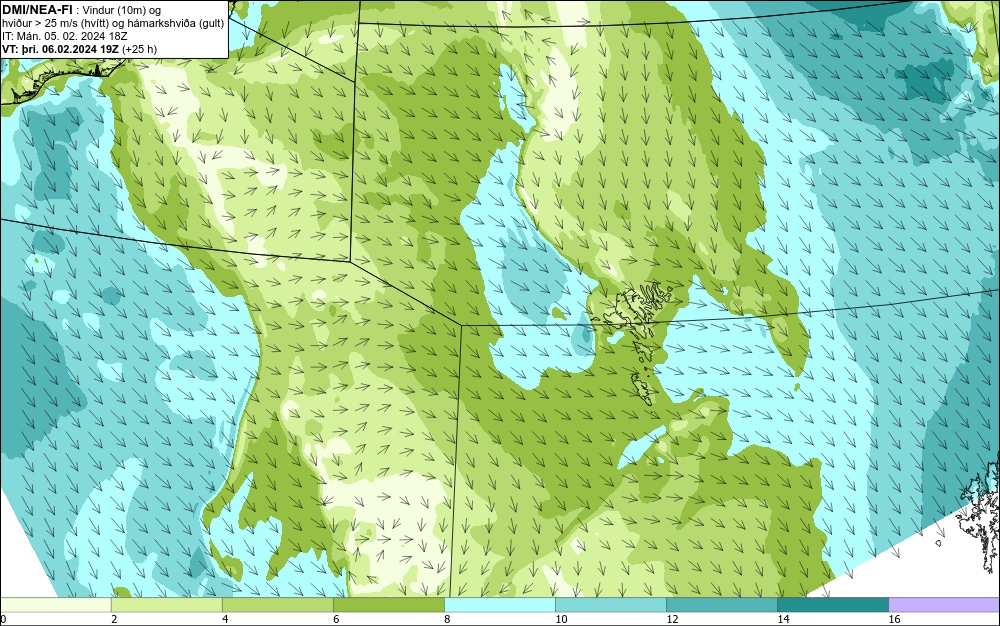The height and width of the screenshot is (626, 1000).
Task: Click the 4-6 m/s green legend band
Action: coord(277,604)
